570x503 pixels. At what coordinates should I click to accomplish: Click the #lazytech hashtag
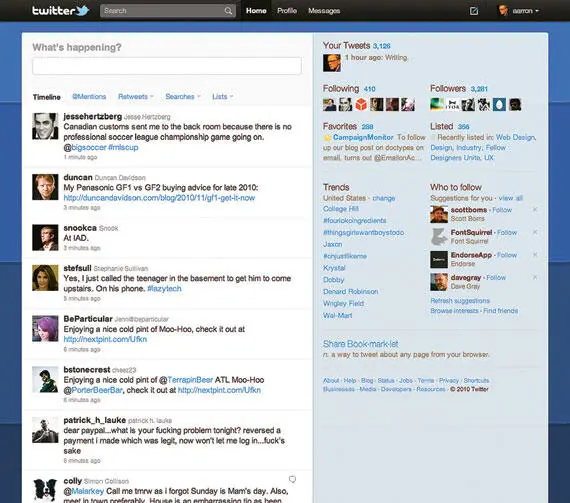pyautogui.click(x=164, y=289)
